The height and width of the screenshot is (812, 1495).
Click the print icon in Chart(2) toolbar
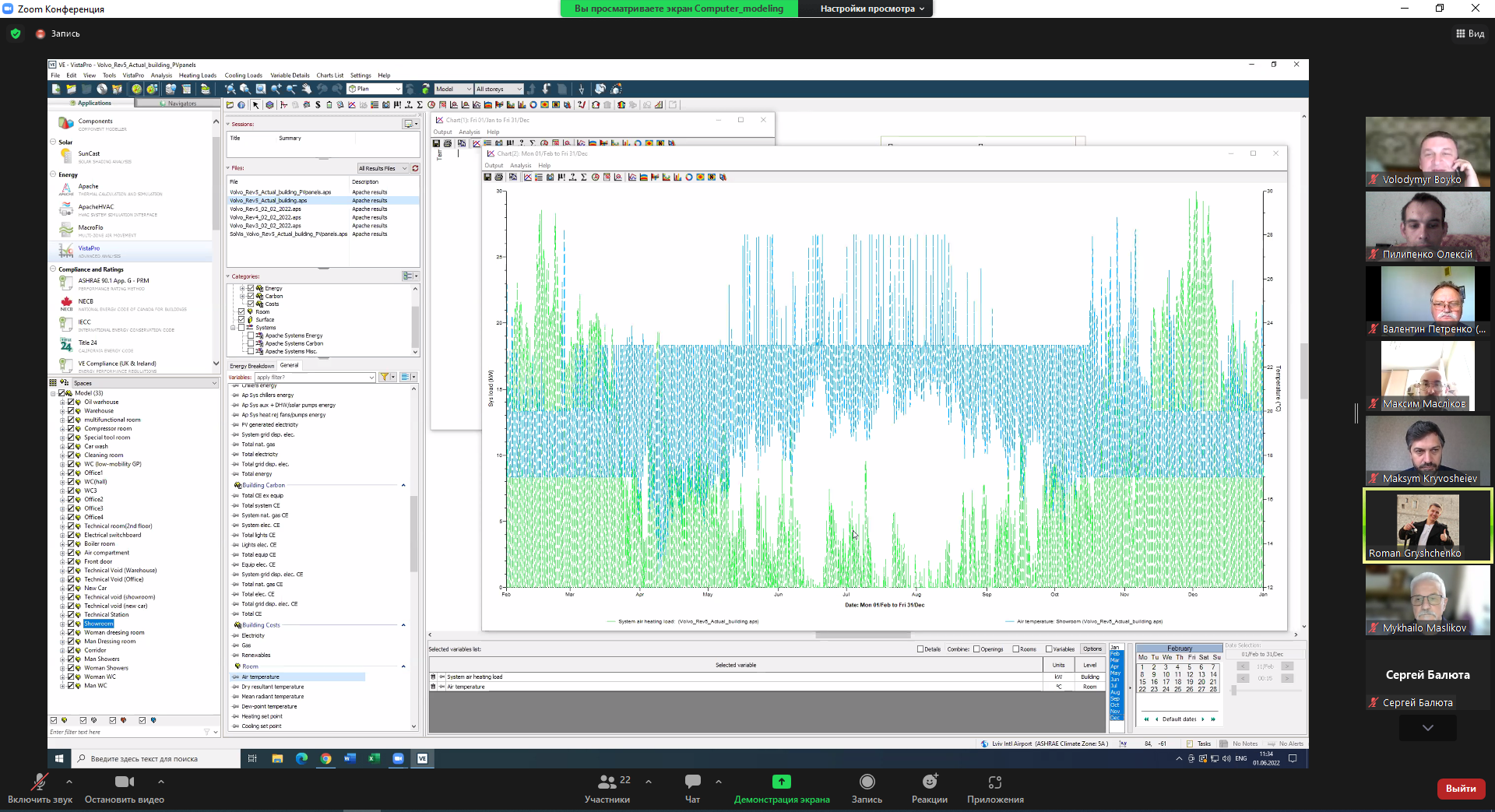coord(499,178)
